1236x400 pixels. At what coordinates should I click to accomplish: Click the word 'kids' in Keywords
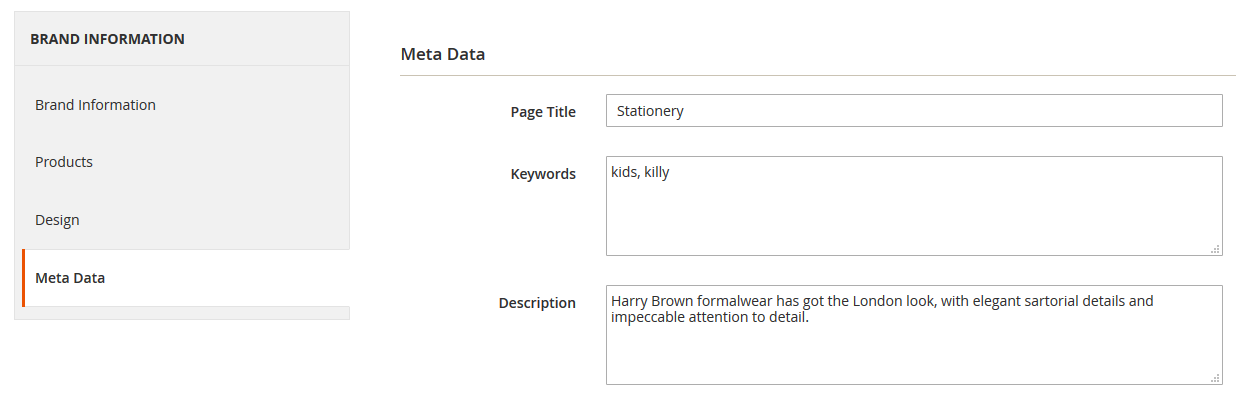625,172
